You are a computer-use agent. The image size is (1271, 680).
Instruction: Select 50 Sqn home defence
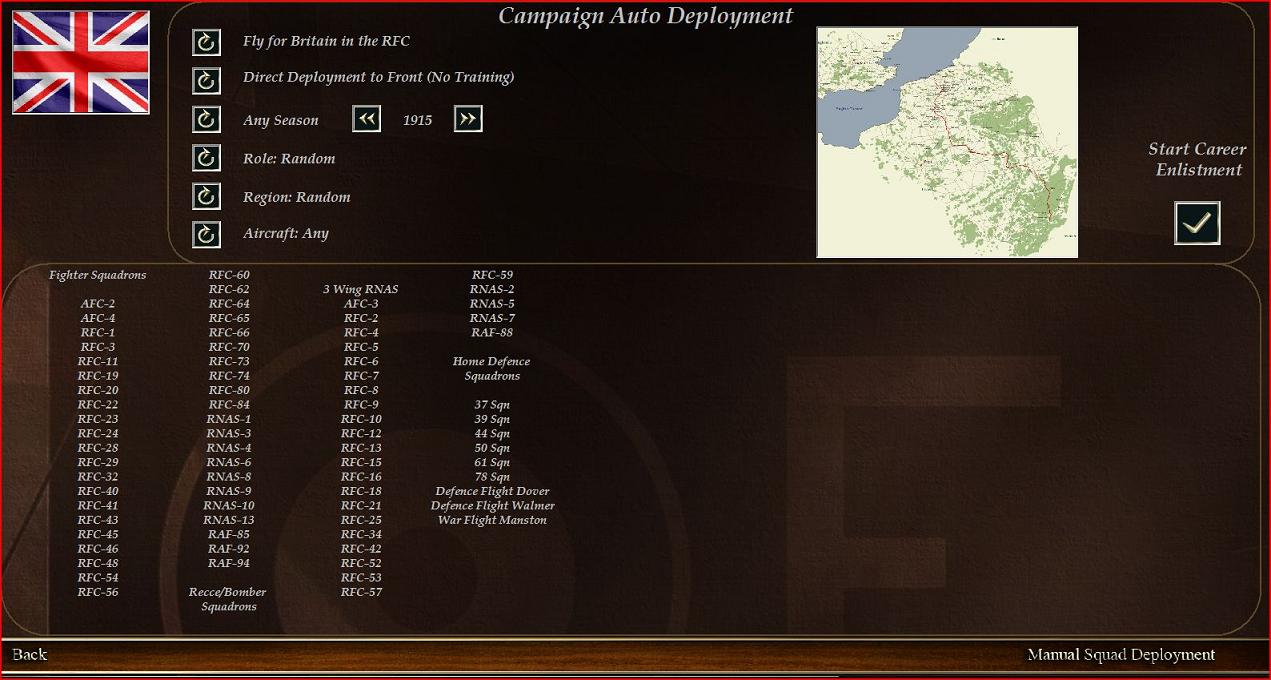(x=492, y=449)
